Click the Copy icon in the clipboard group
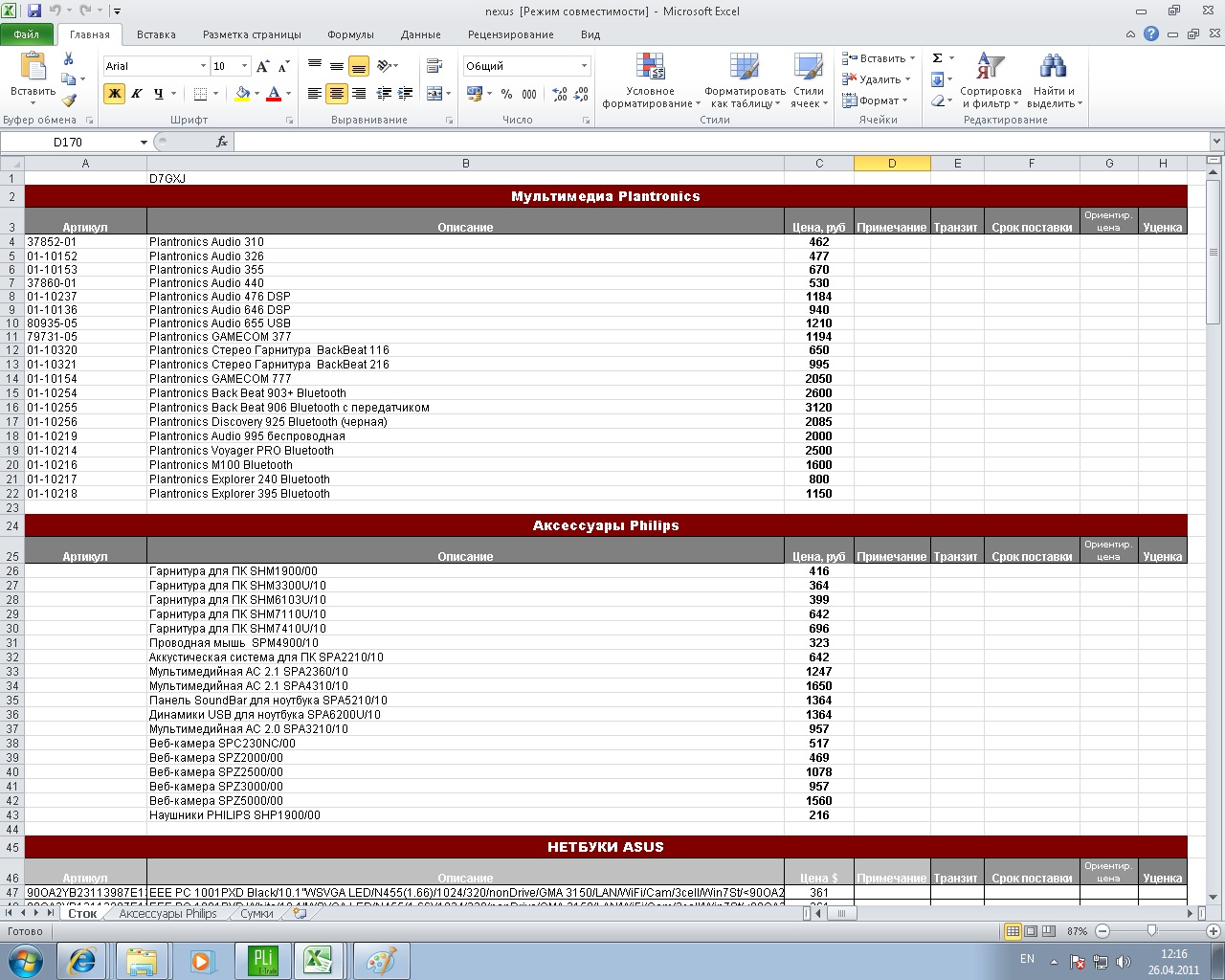 coord(69,79)
